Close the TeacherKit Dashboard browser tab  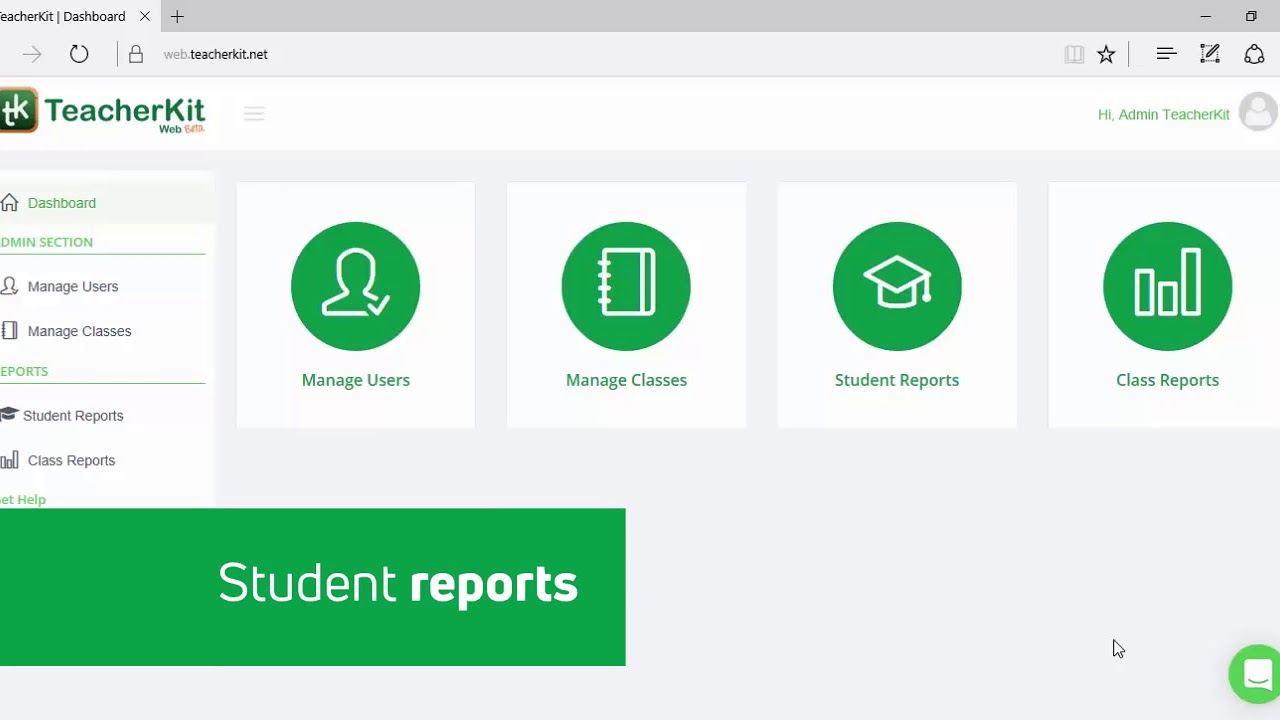click(145, 16)
